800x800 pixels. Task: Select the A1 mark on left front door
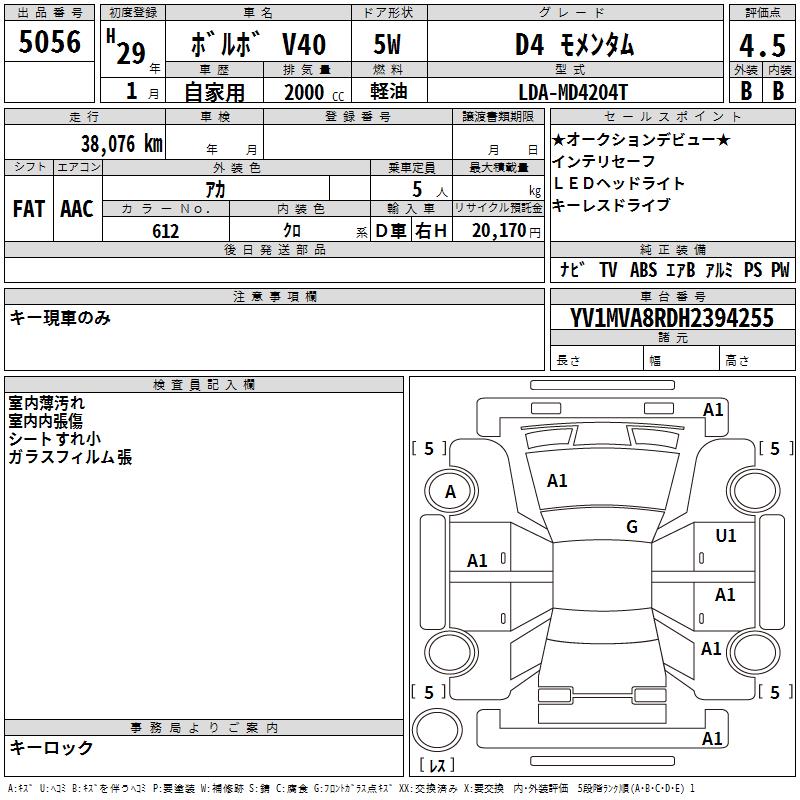(x=477, y=561)
